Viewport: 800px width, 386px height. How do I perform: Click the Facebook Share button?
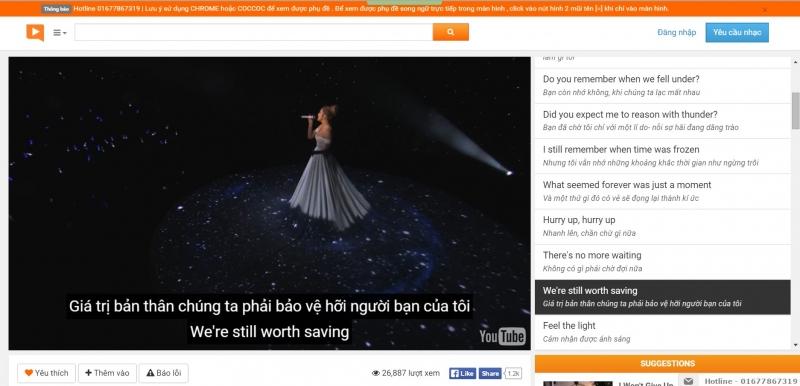490,374
